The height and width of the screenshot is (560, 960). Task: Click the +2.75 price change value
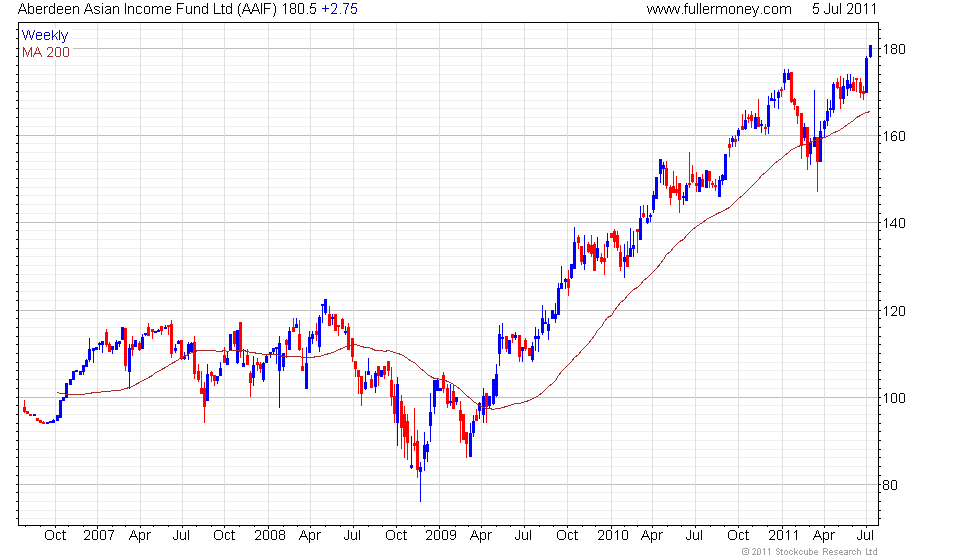339,9
